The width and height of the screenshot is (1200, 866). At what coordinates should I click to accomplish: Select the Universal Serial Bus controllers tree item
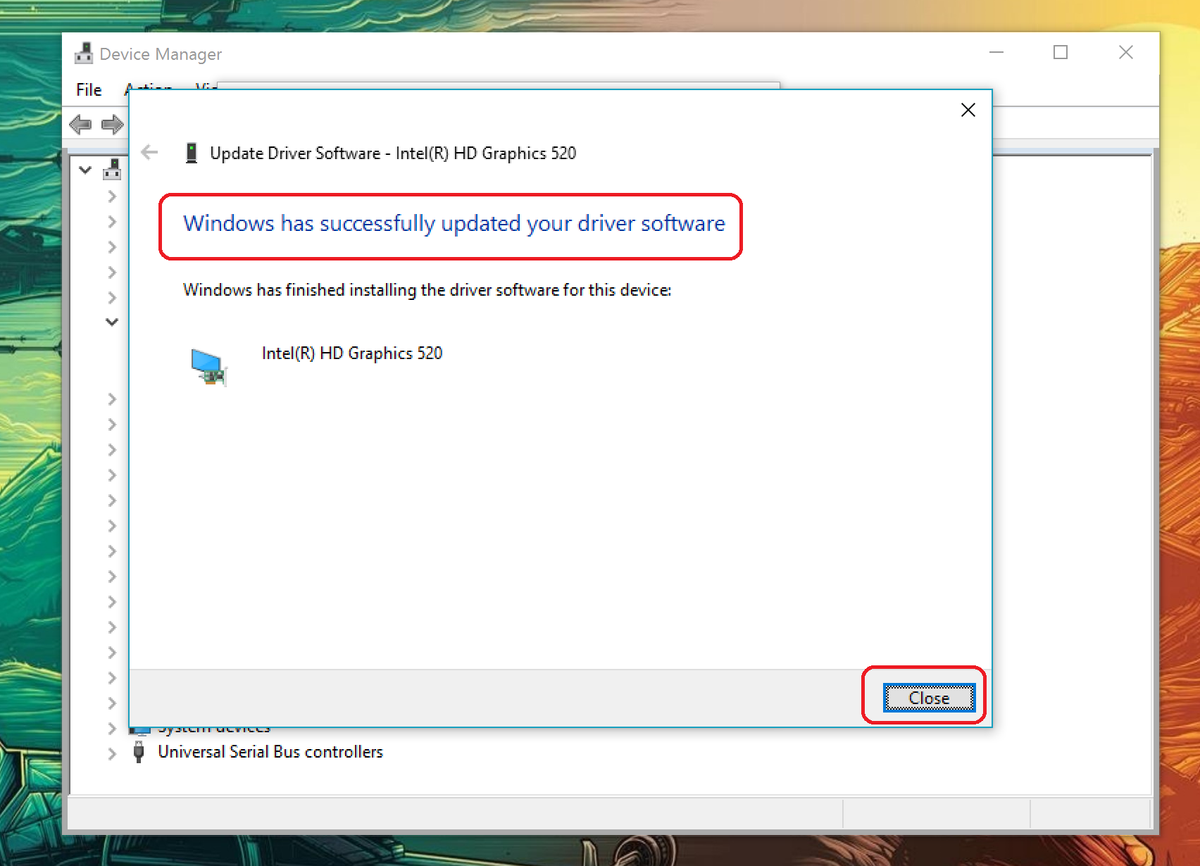(x=268, y=752)
